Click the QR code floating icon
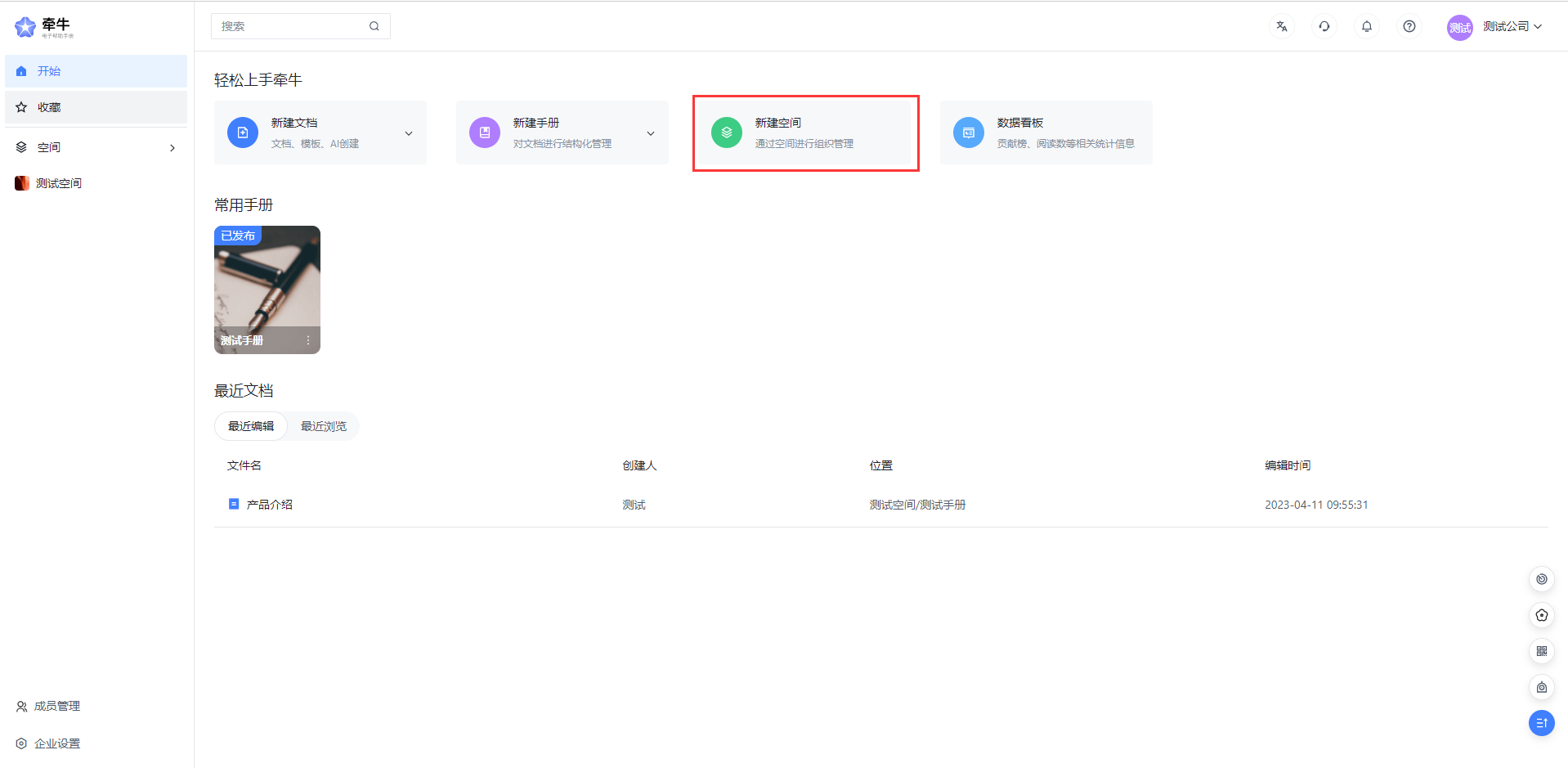 [x=1542, y=651]
